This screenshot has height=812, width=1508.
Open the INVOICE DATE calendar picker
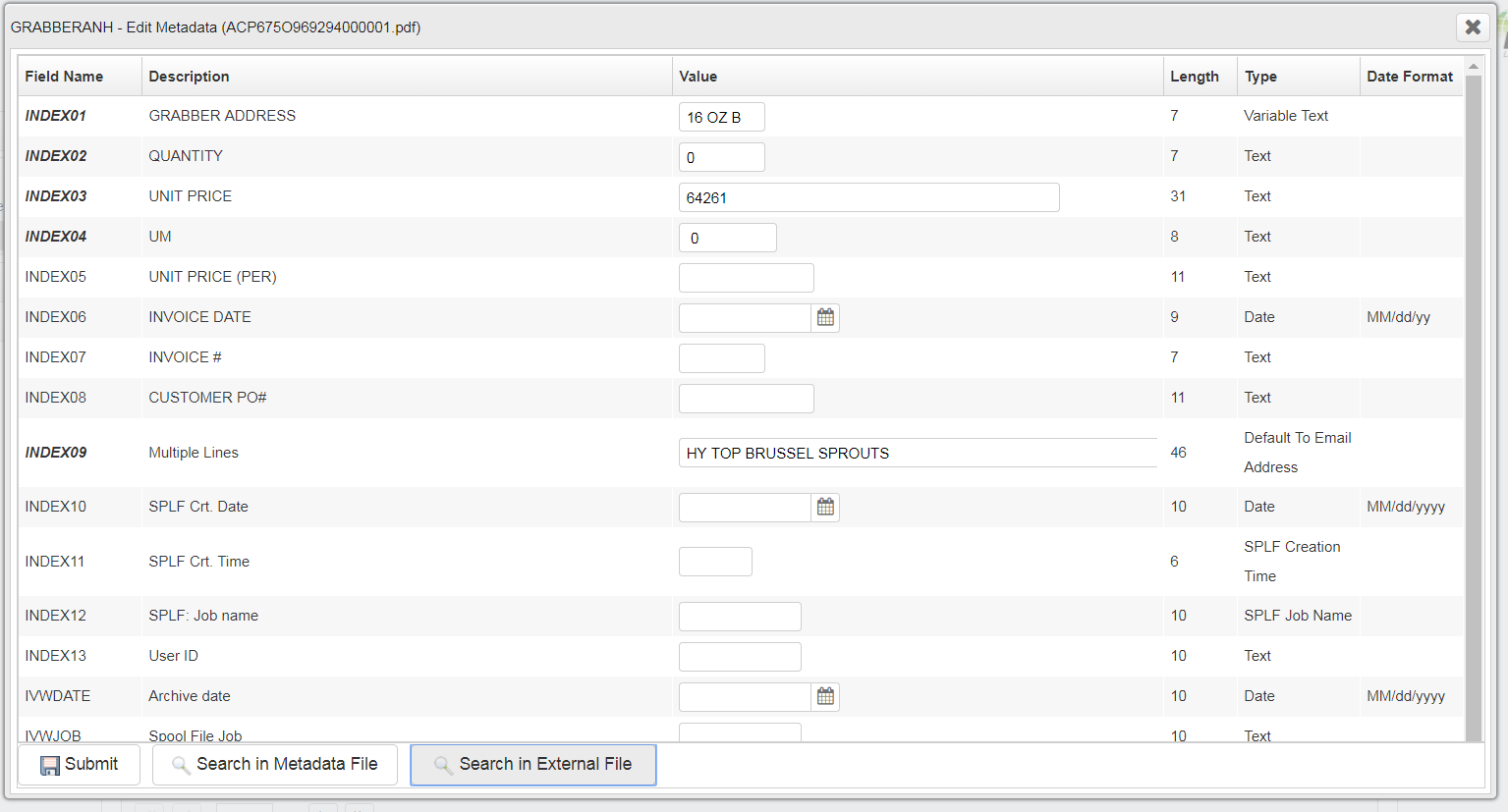click(x=825, y=317)
